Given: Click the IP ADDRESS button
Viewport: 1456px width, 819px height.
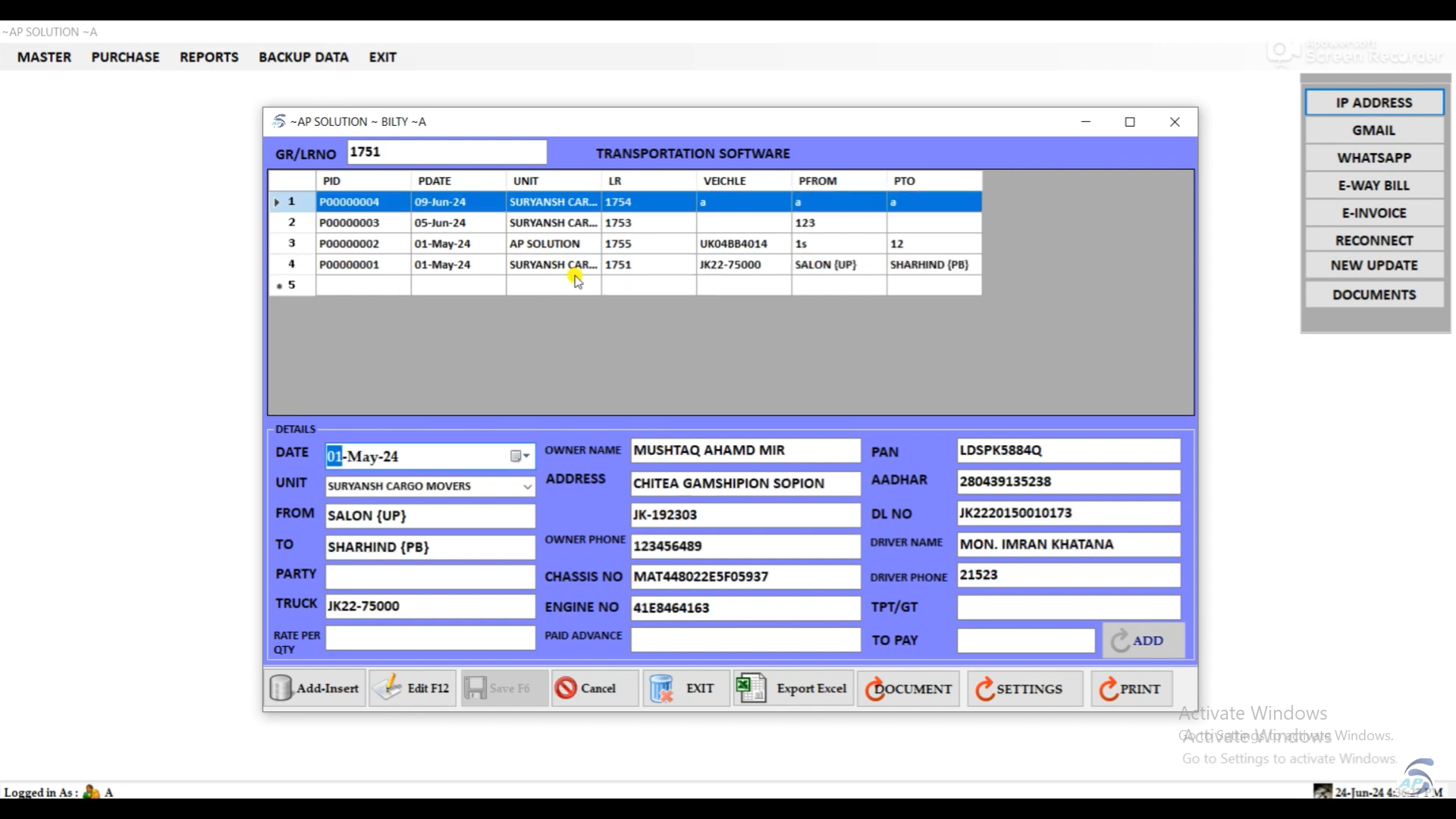Looking at the screenshot, I should pos(1374,102).
